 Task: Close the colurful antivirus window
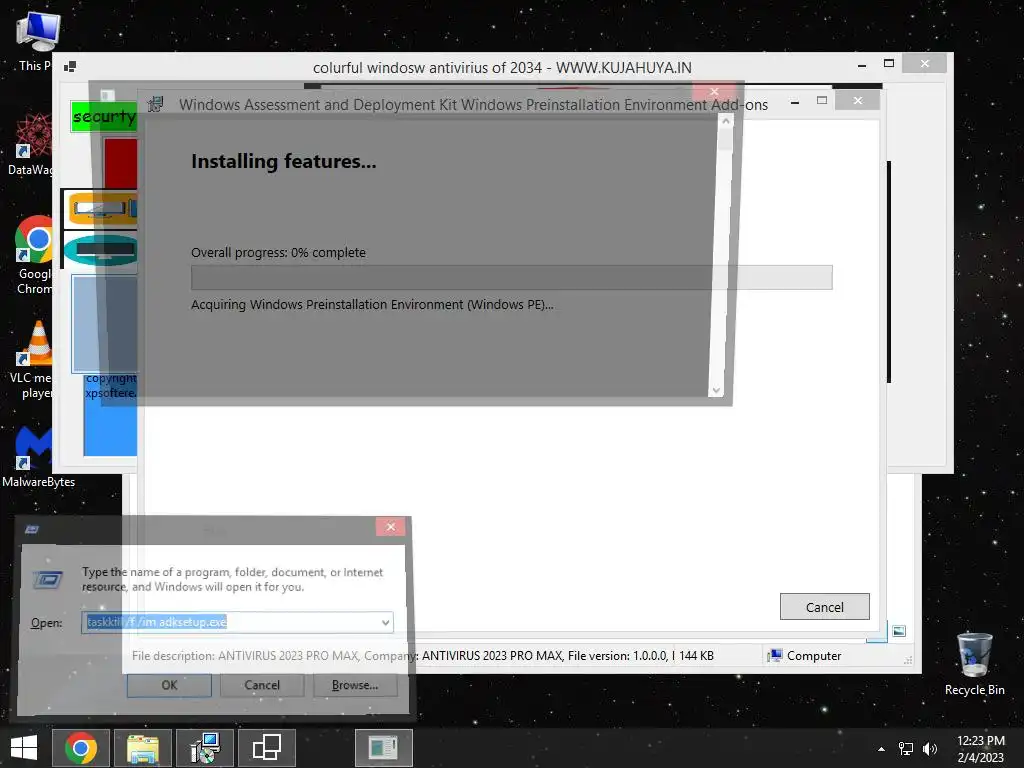coord(925,63)
